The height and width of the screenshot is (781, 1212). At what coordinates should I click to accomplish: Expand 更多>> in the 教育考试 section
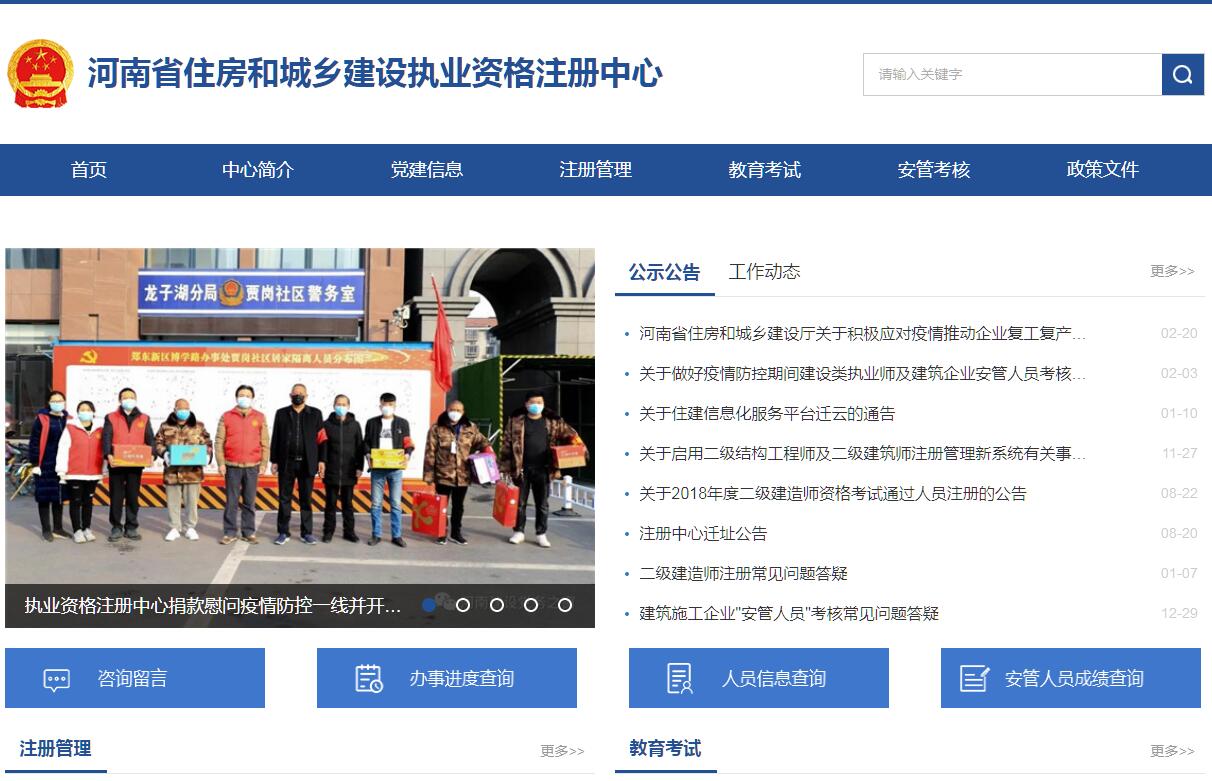click(x=1171, y=751)
